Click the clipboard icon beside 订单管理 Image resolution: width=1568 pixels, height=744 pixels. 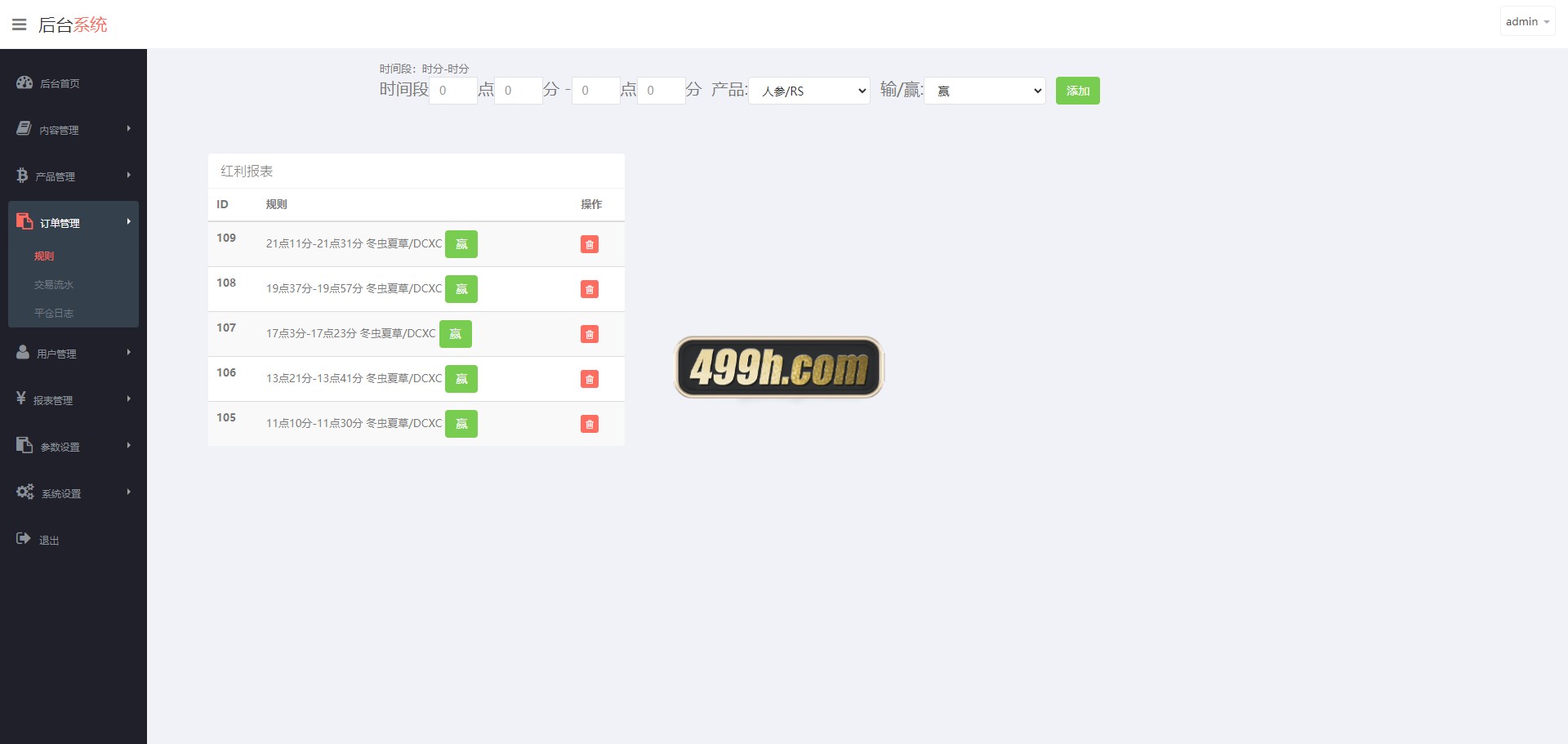[x=24, y=222]
